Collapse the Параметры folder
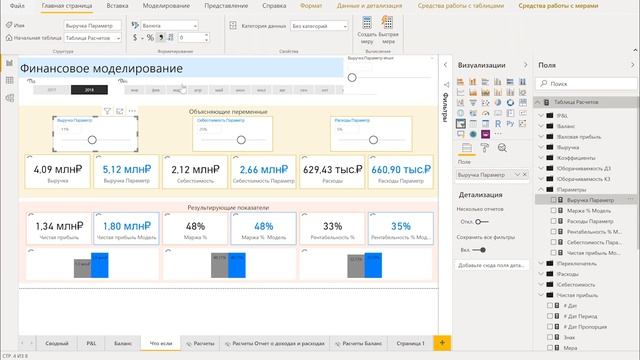The height and width of the screenshot is (360, 640). pos(541,189)
